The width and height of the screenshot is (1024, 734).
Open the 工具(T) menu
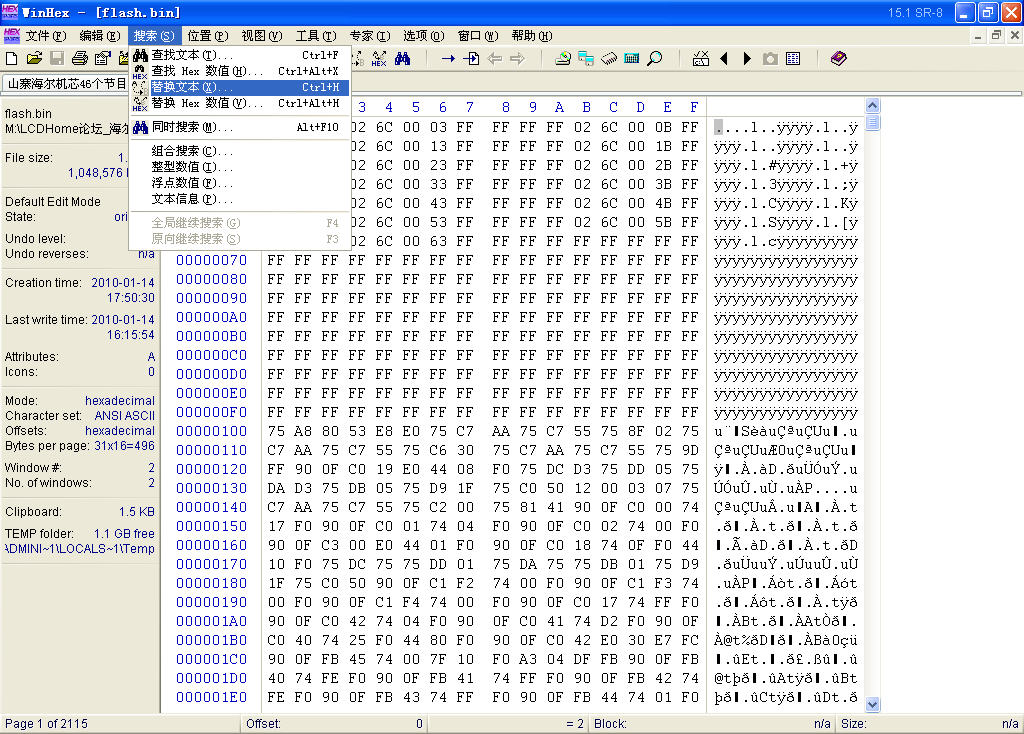pyautogui.click(x=316, y=36)
